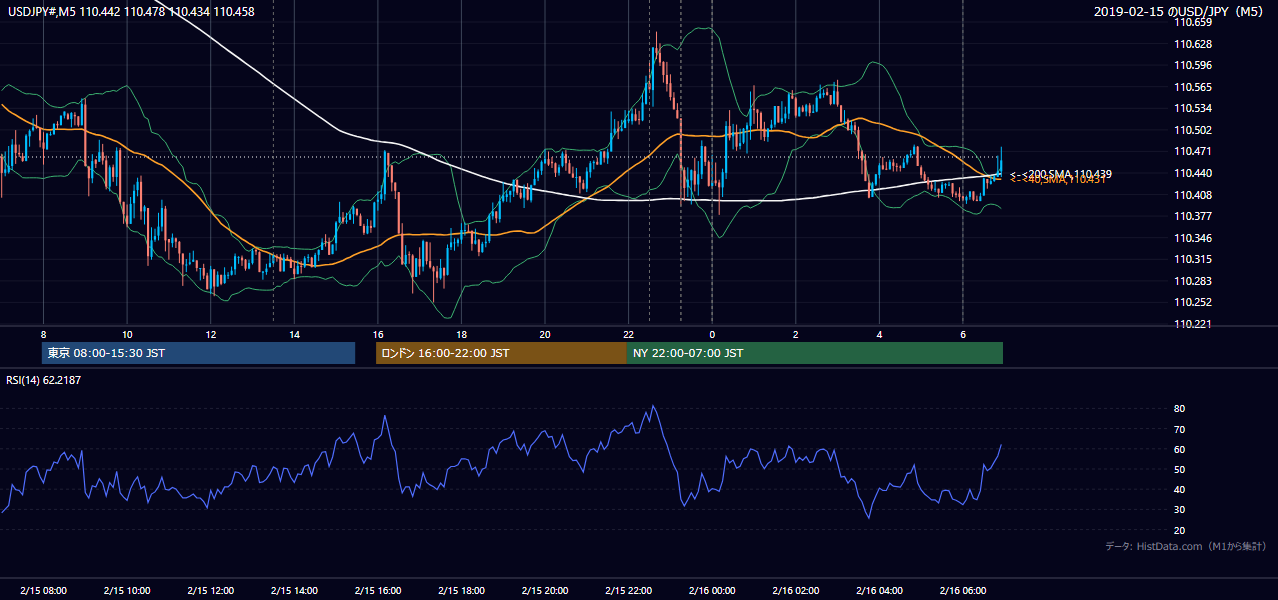Click price axis label 110.565
1278x600 pixels.
tap(1195, 87)
